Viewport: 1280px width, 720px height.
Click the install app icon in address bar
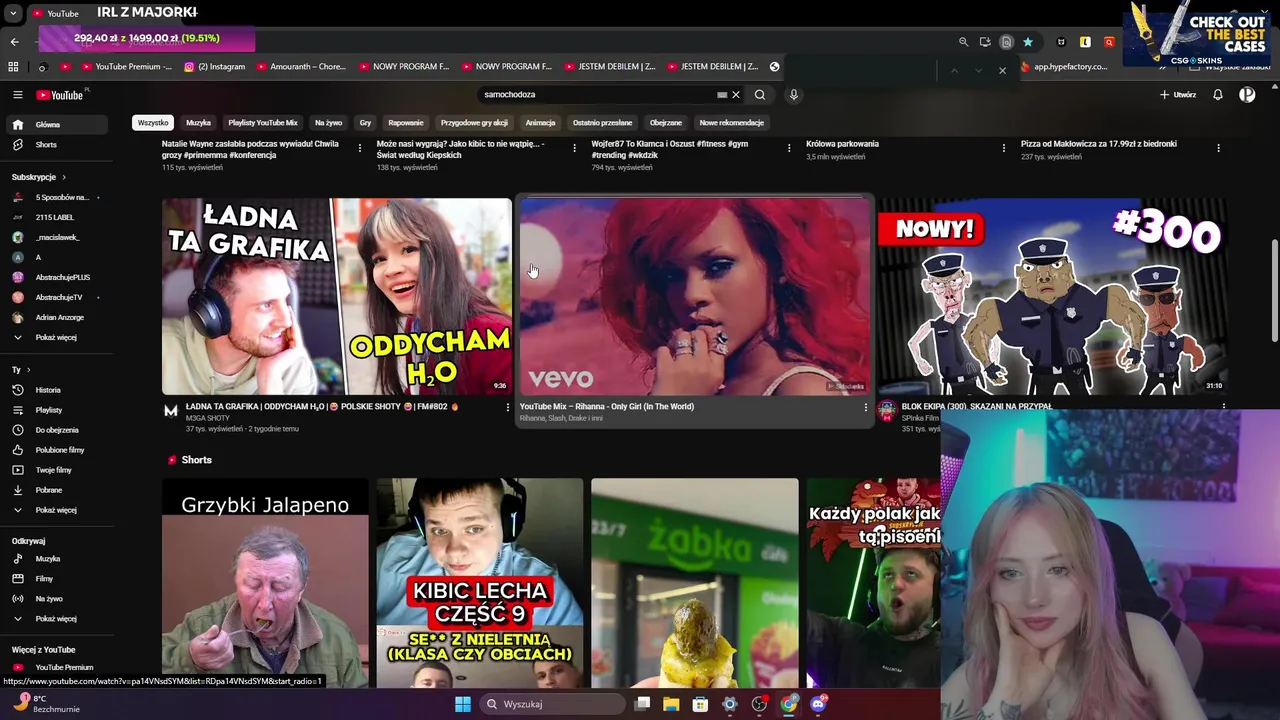point(985,42)
